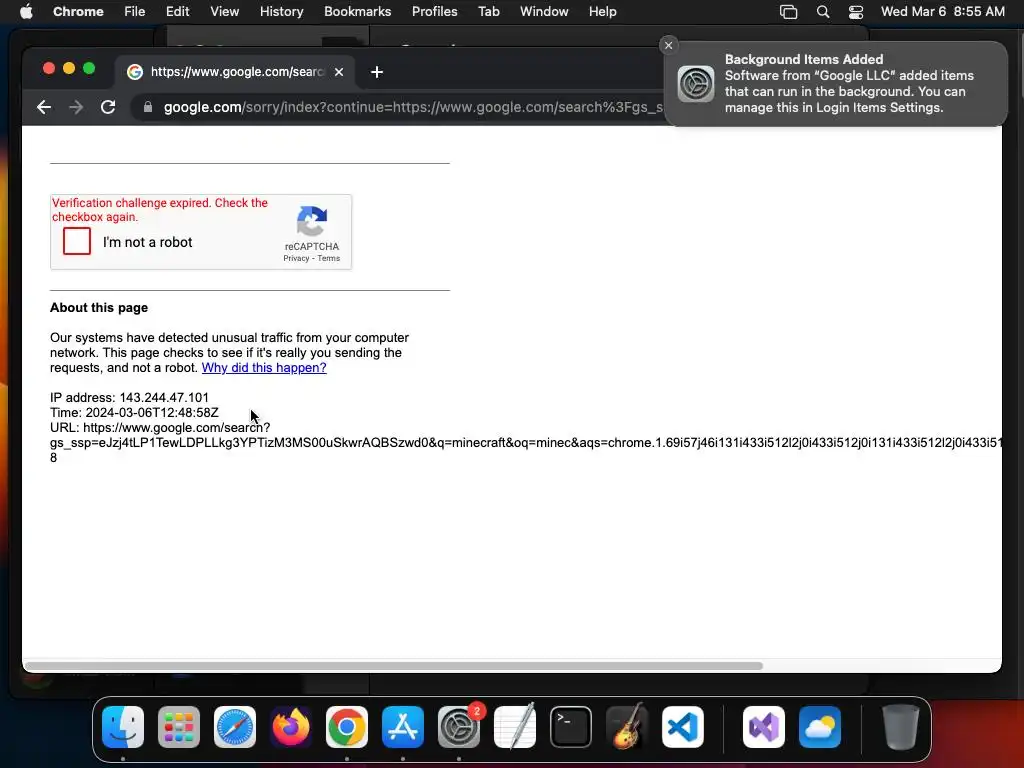The width and height of the screenshot is (1024, 768).
Task: Follow the Why did this happen? link
Action: coord(264,368)
